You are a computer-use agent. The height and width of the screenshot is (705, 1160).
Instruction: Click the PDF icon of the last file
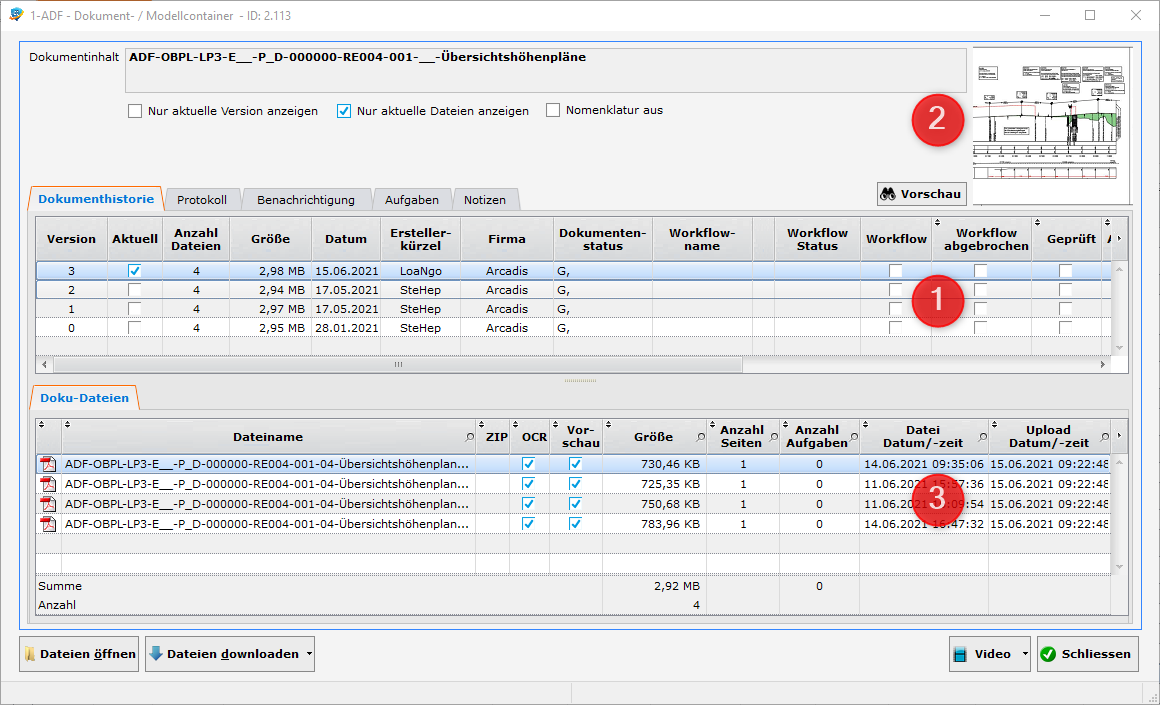47,524
